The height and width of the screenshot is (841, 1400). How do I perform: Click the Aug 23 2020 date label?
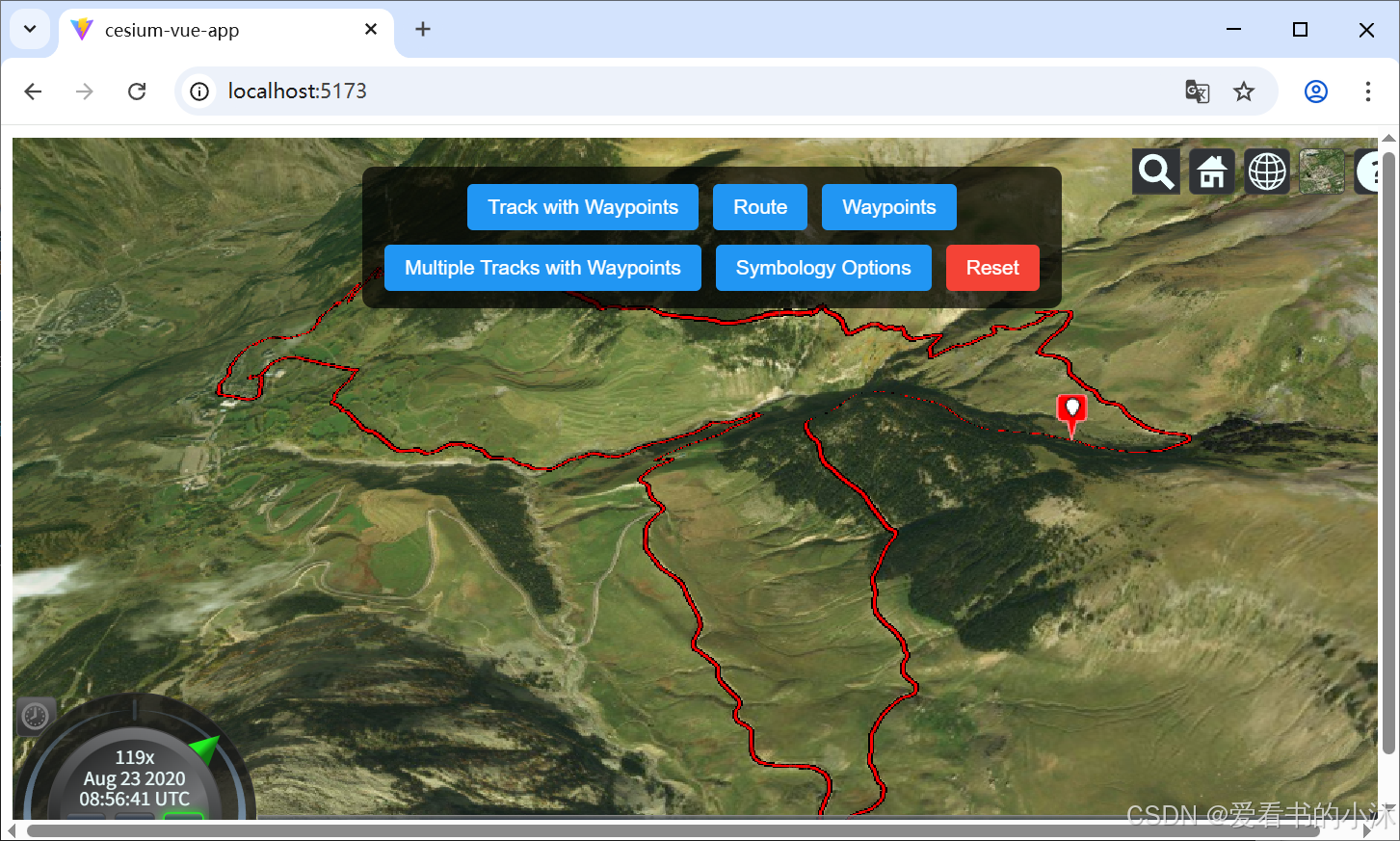[135, 778]
